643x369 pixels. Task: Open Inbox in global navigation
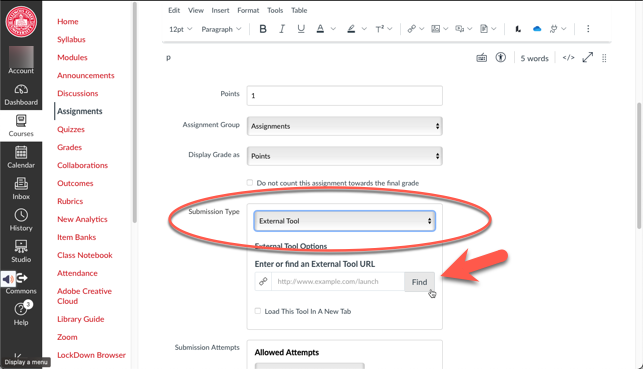coord(21,189)
